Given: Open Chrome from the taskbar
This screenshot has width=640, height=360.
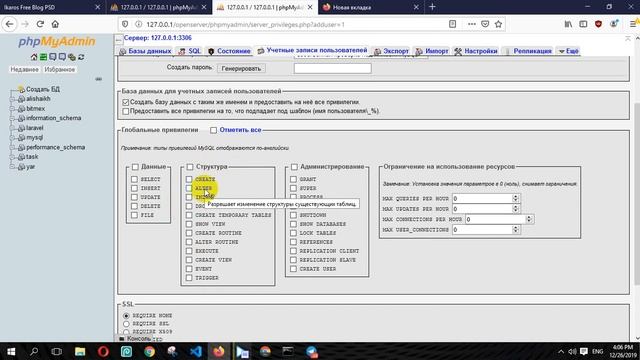Looking at the screenshot, I should [149, 351].
